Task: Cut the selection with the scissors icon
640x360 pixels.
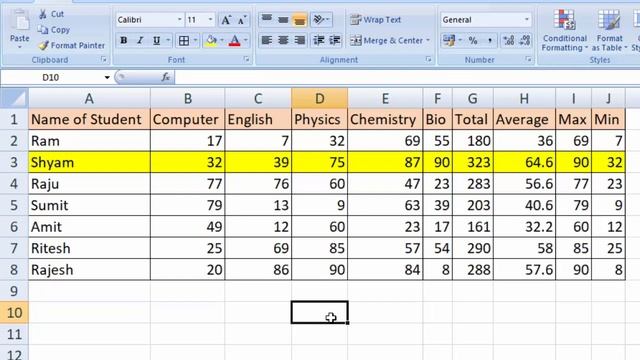Action: click(x=43, y=14)
